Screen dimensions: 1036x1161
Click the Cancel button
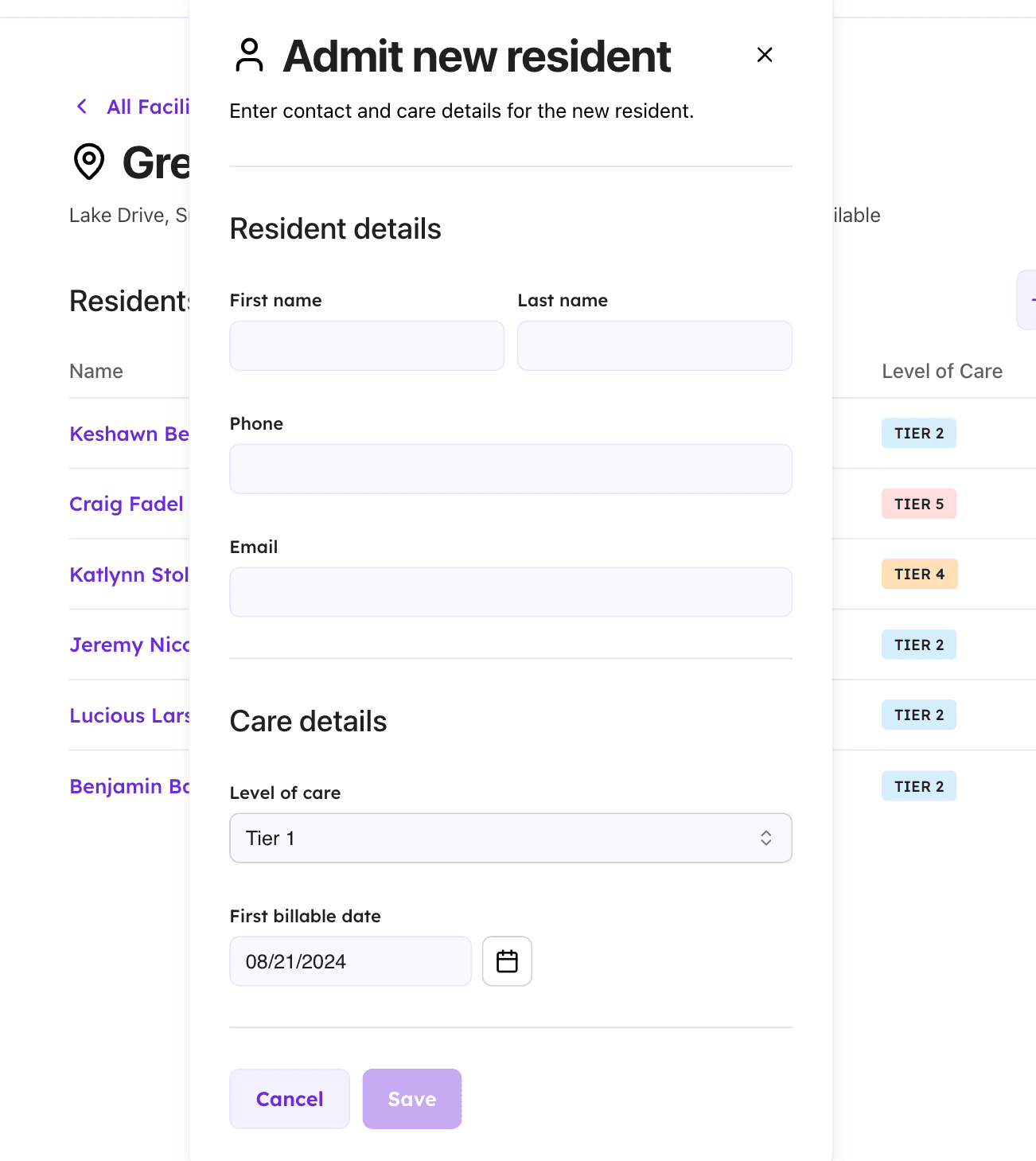pyautogui.click(x=289, y=1099)
